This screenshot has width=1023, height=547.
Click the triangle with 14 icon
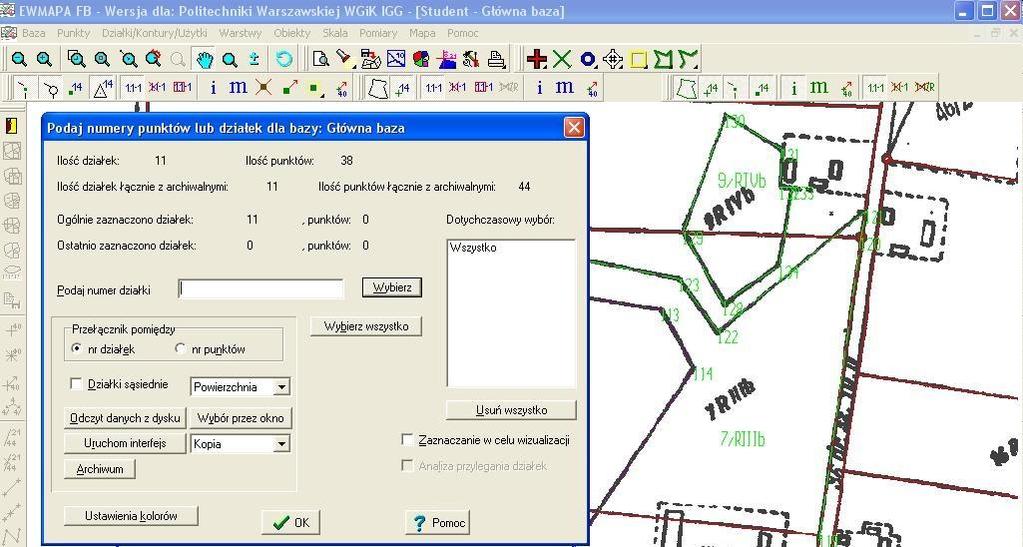(102, 87)
